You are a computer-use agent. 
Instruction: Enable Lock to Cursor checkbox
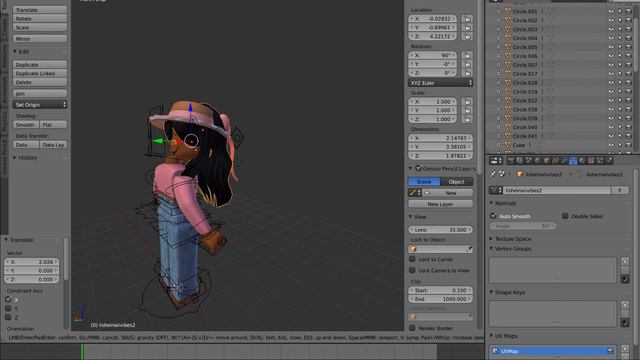[x=412, y=259]
